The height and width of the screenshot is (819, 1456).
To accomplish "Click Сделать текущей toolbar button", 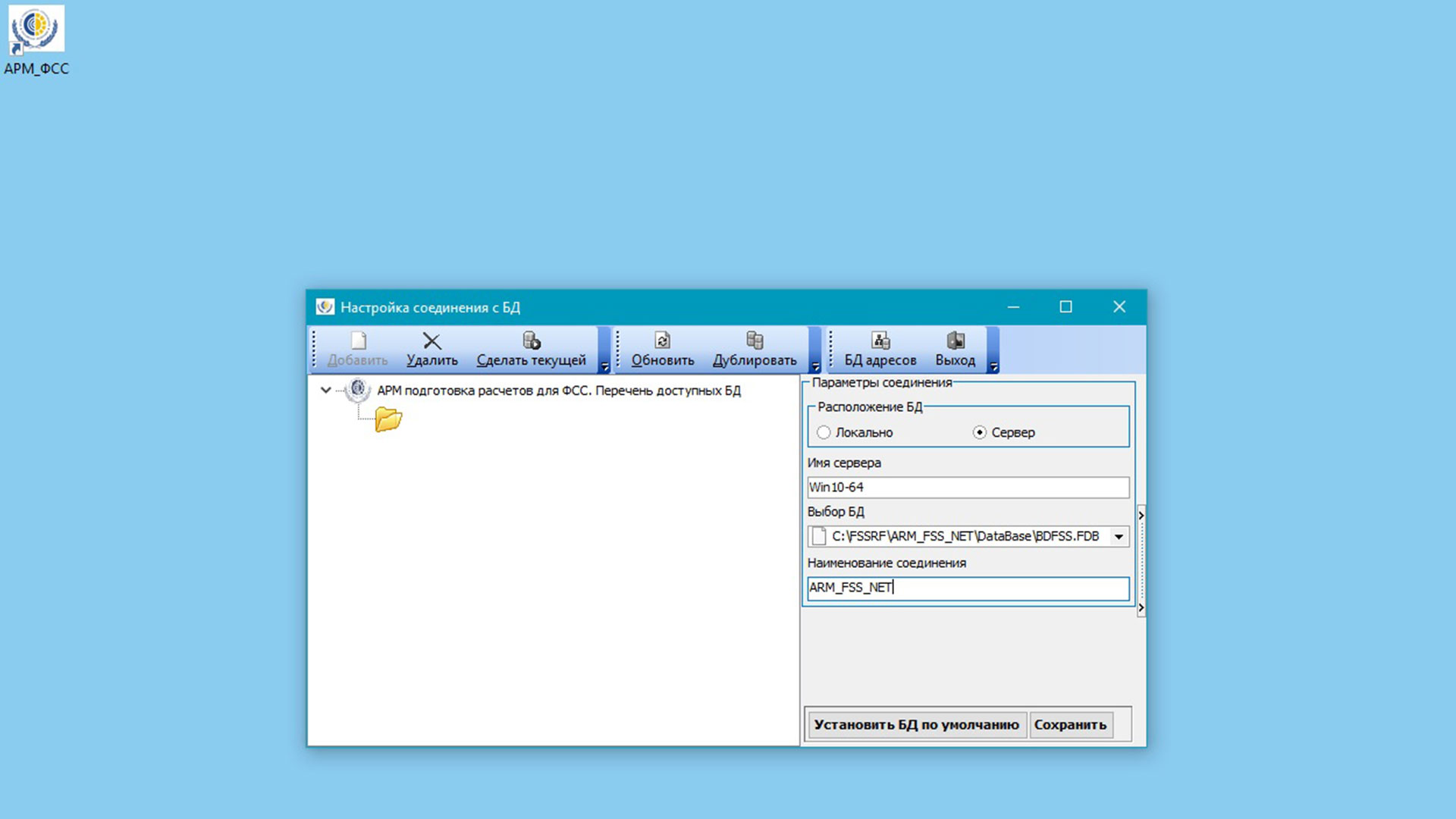I will point(531,350).
